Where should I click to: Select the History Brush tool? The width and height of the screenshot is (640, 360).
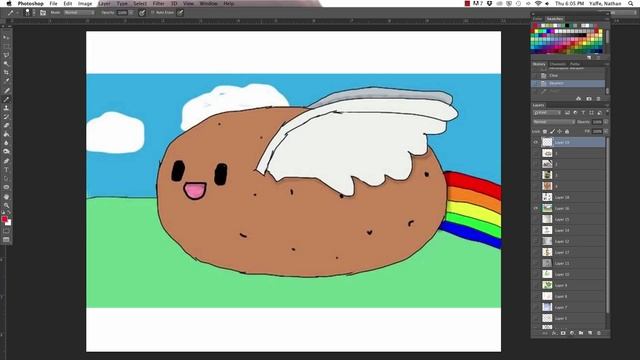coord(6,117)
